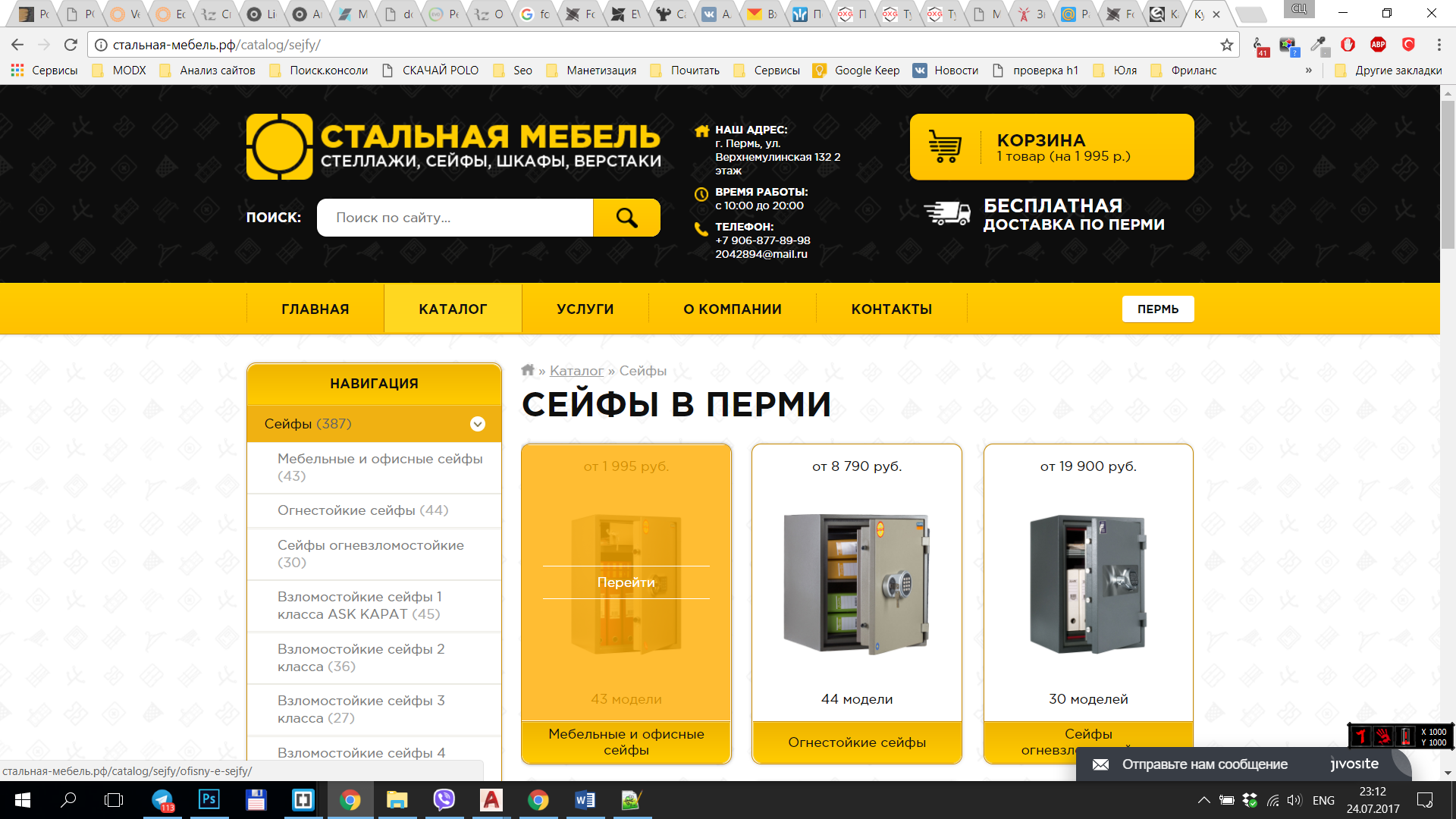Open the КОНТАКТЫ menu item
Image resolution: width=1456 pixels, height=819 pixels.
coord(891,309)
